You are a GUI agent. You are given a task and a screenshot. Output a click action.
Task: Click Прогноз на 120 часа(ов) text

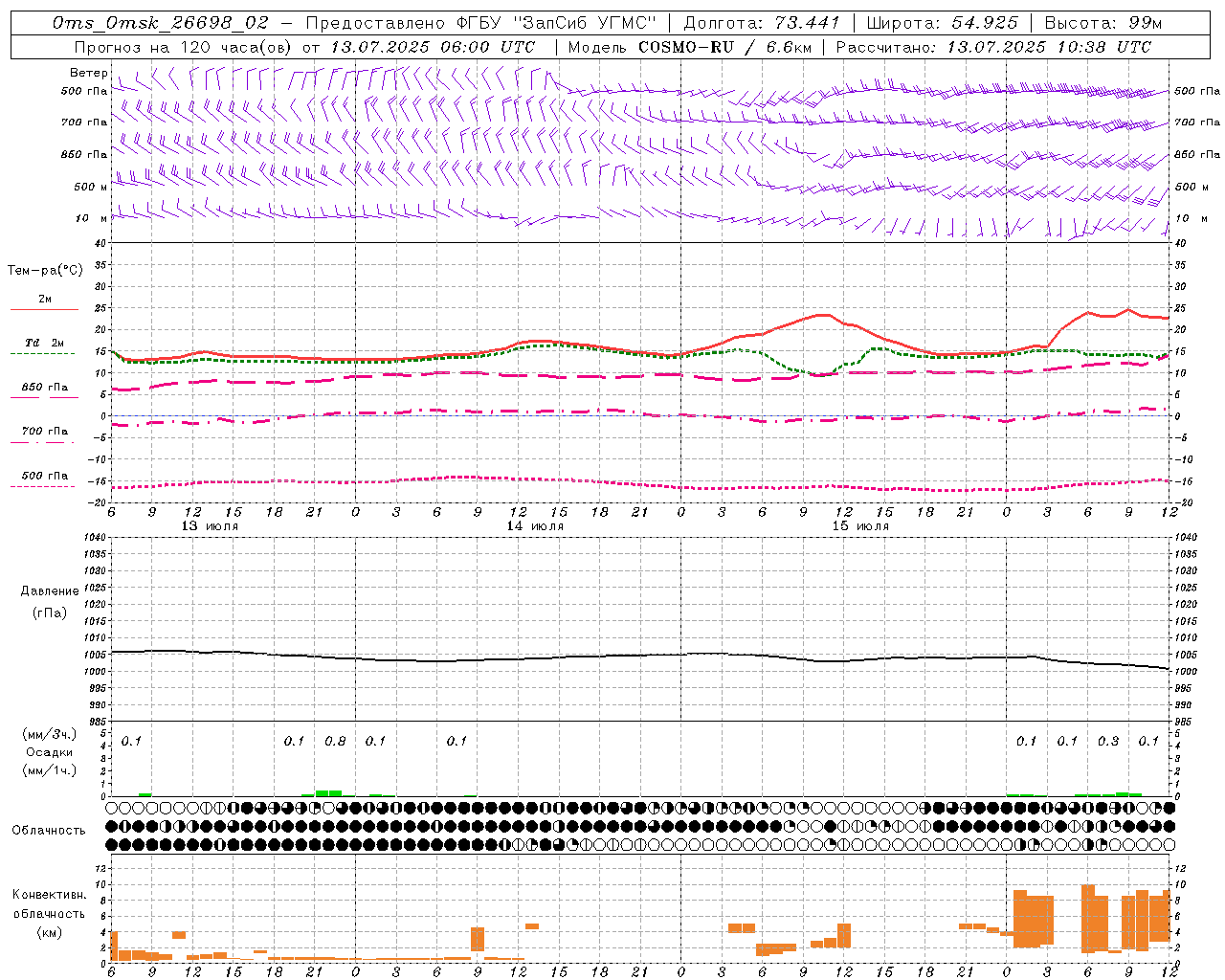tap(184, 47)
